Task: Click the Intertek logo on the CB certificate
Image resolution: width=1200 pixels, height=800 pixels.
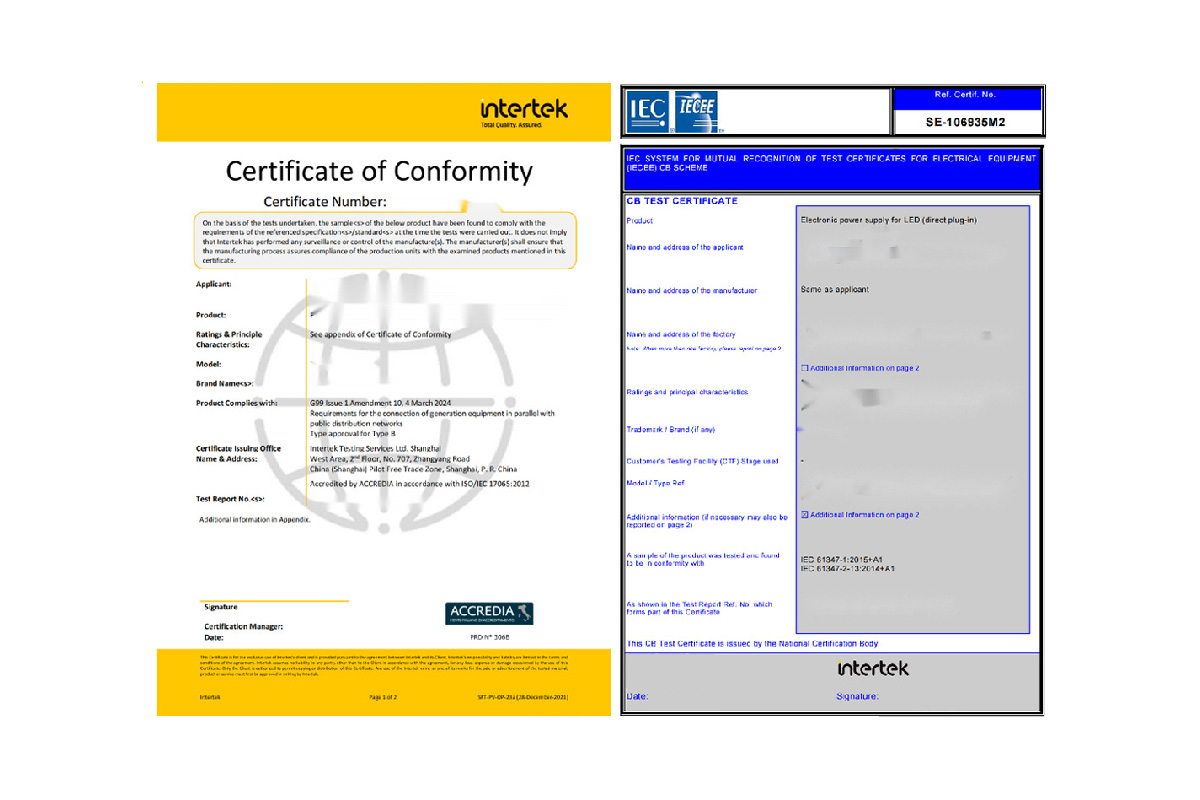Action: coord(873,668)
